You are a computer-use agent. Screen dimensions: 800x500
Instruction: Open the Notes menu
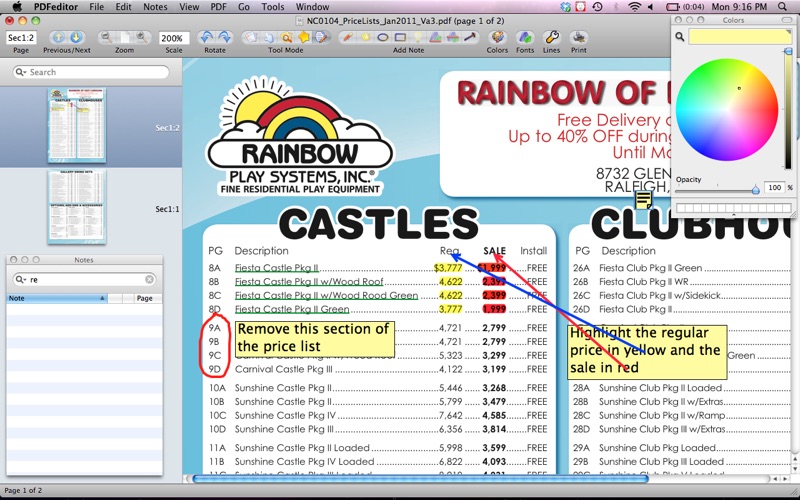155,7
